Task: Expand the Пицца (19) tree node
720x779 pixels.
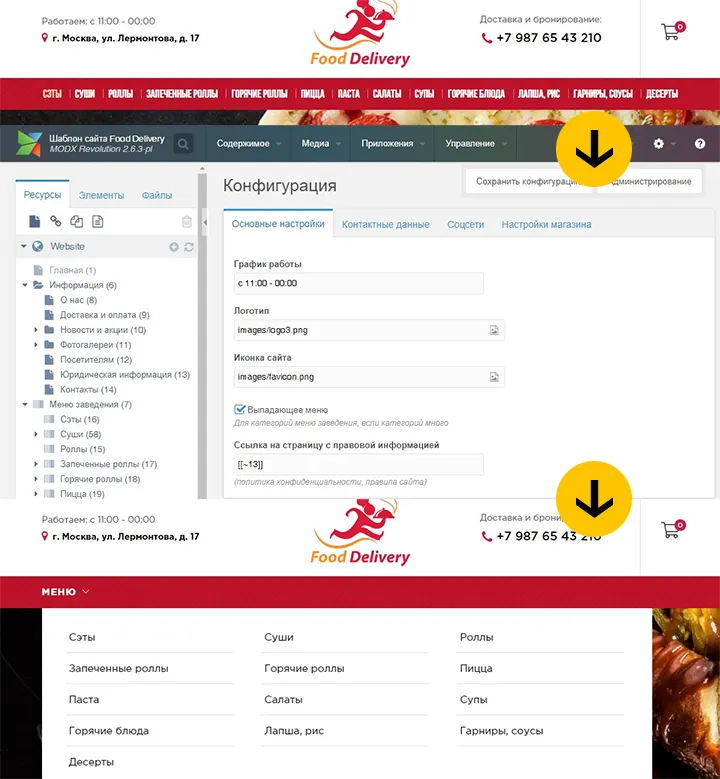Action: pos(36,494)
